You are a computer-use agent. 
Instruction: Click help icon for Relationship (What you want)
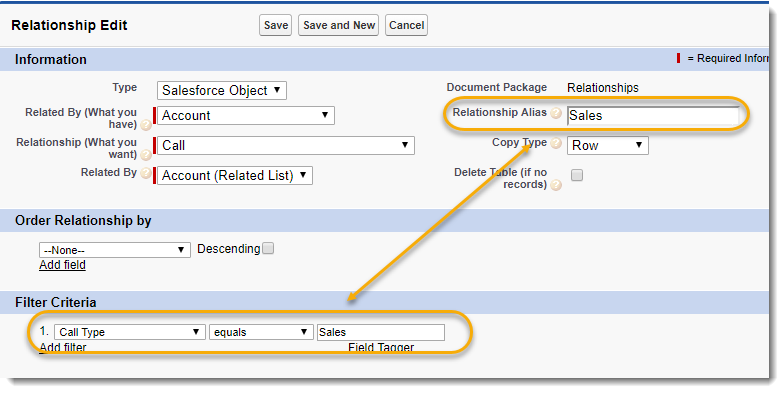tap(146, 155)
